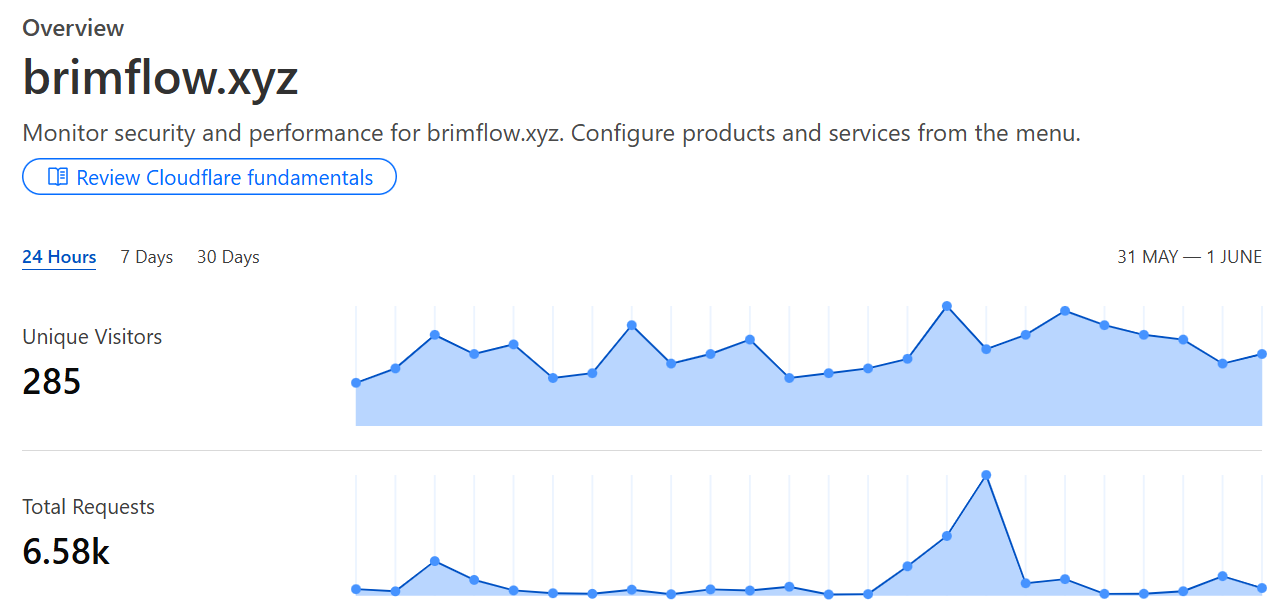
Task: Click the Unique Visitors label
Action: click(92, 337)
